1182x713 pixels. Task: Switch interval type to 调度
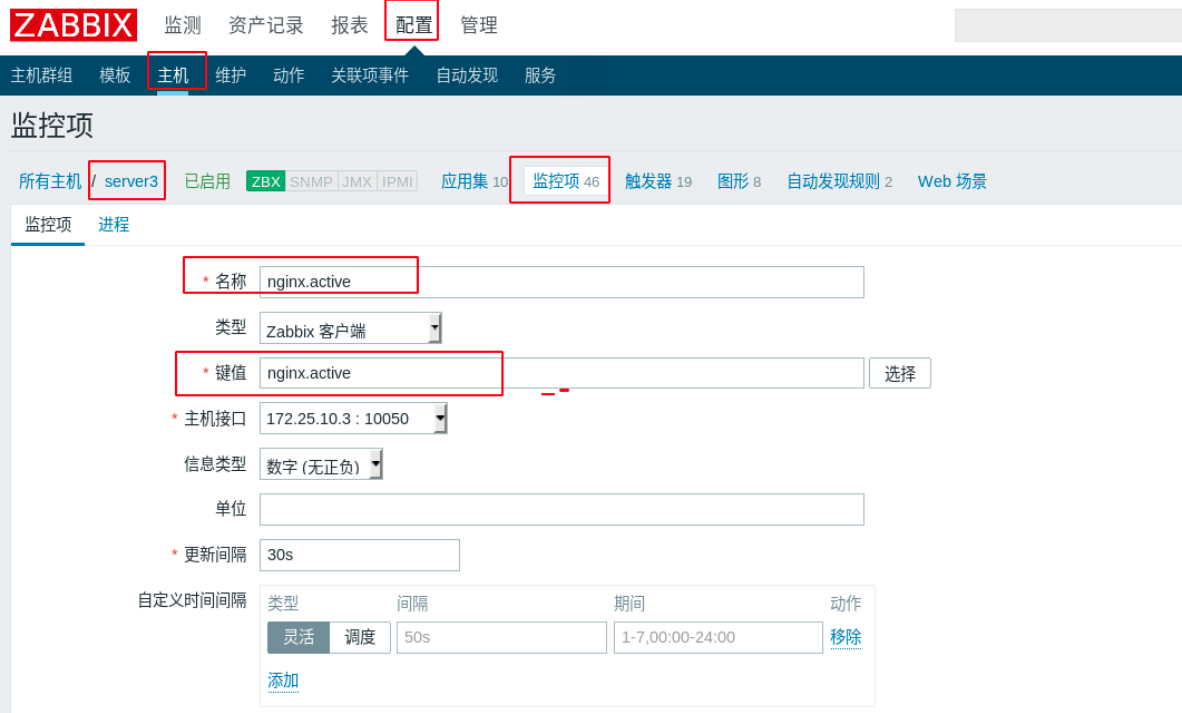tap(360, 637)
